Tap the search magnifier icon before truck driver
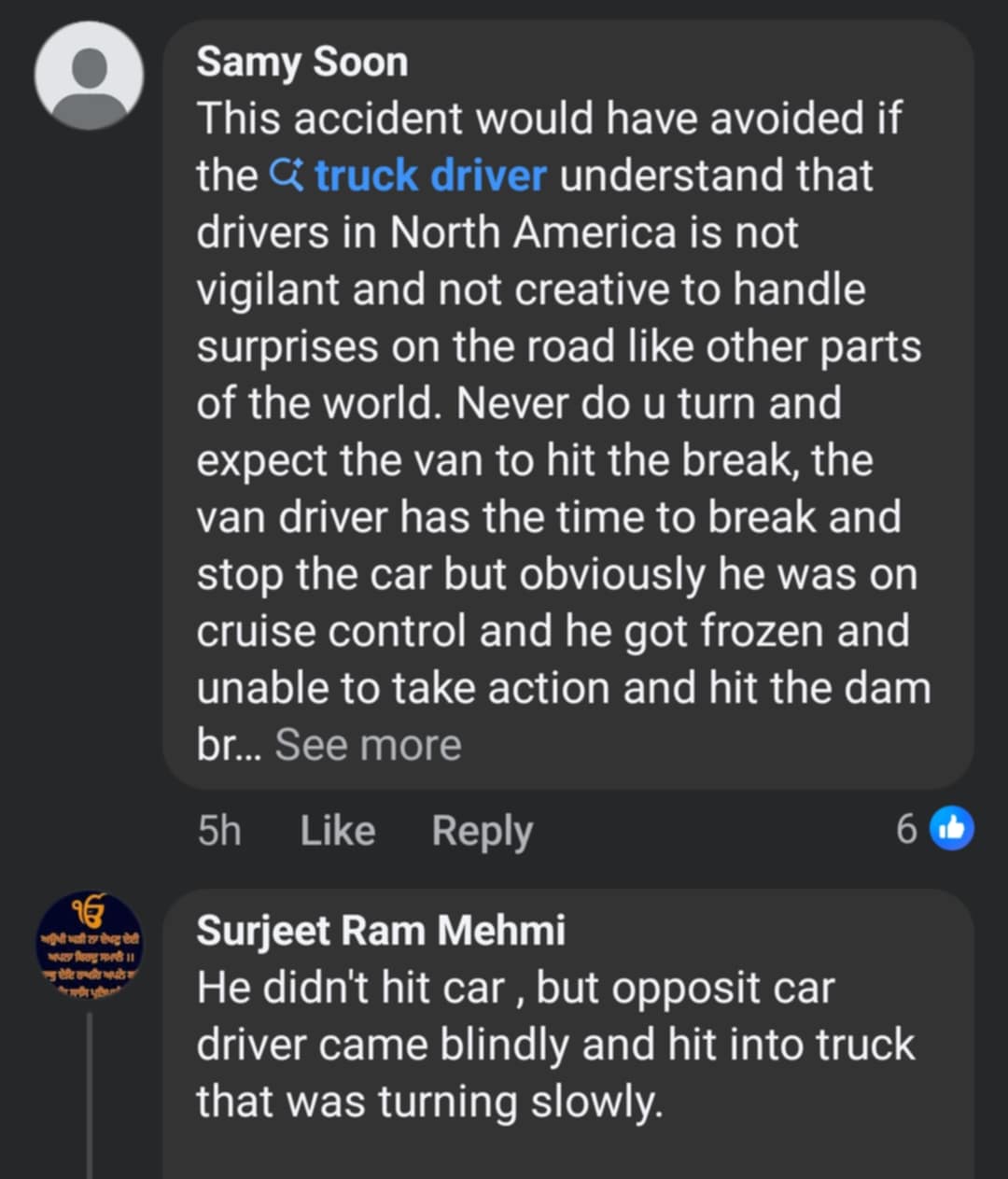This screenshot has width=1008, height=1179. pos(286,175)
